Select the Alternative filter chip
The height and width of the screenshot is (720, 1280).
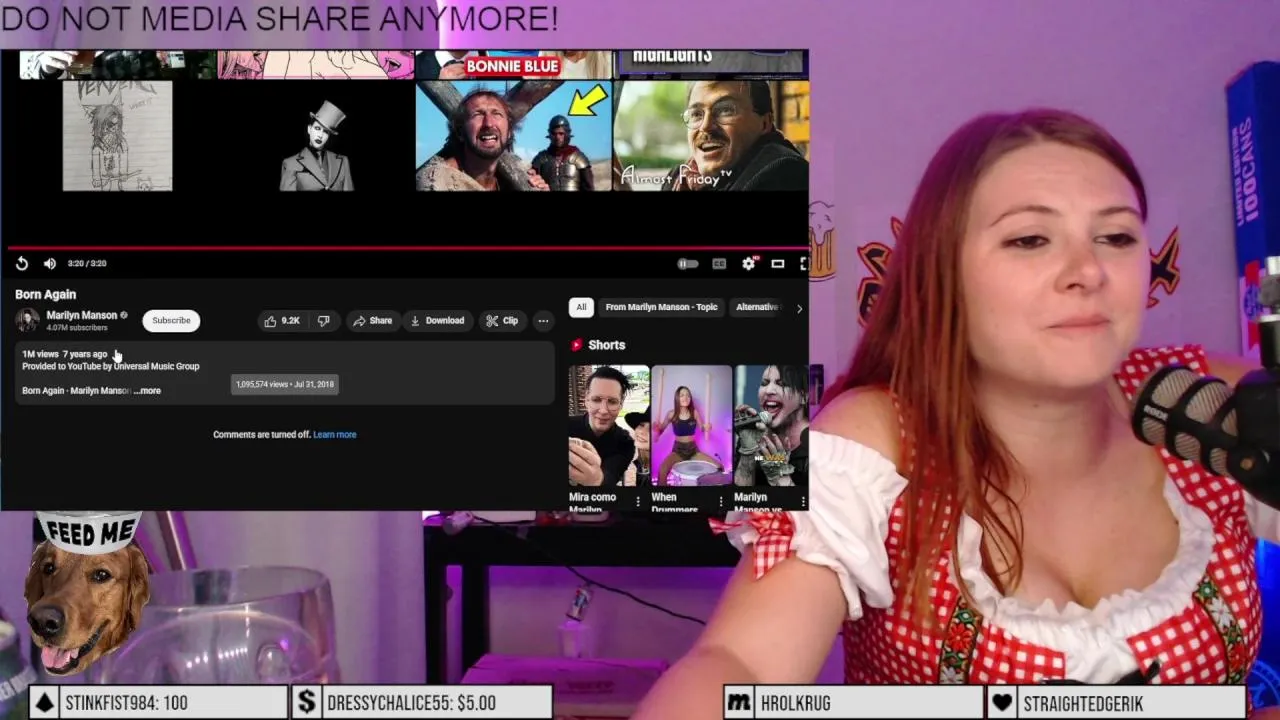click(757, 307)
